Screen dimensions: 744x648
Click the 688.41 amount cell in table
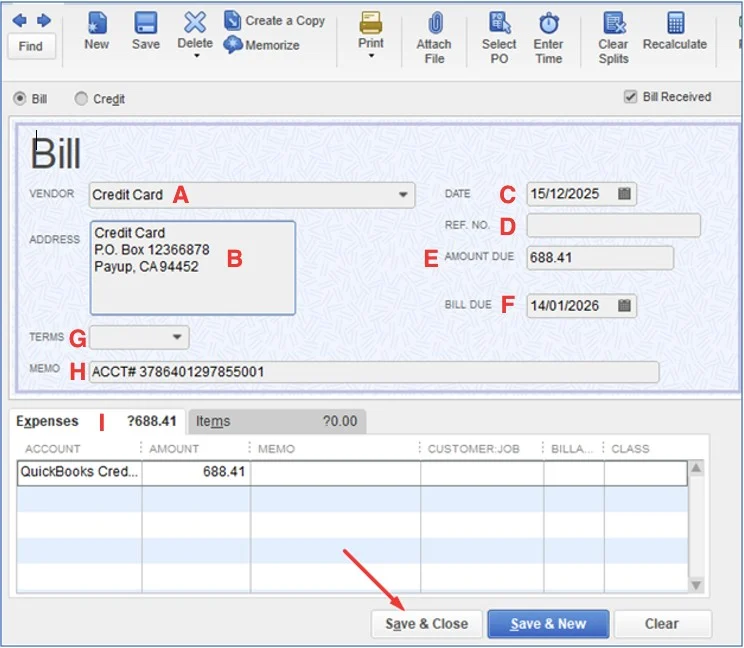[x=196, y=472]
